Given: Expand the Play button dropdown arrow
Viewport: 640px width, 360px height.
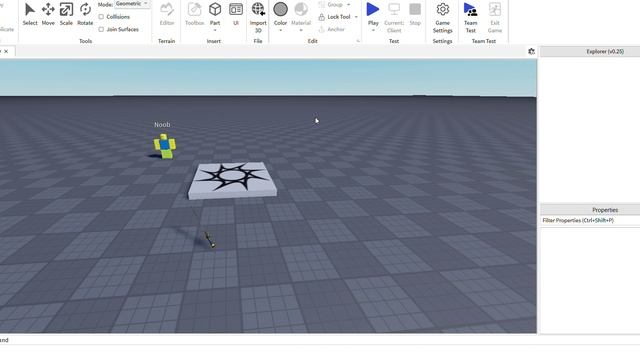Looking at the screenshot, I should [373, 30].
